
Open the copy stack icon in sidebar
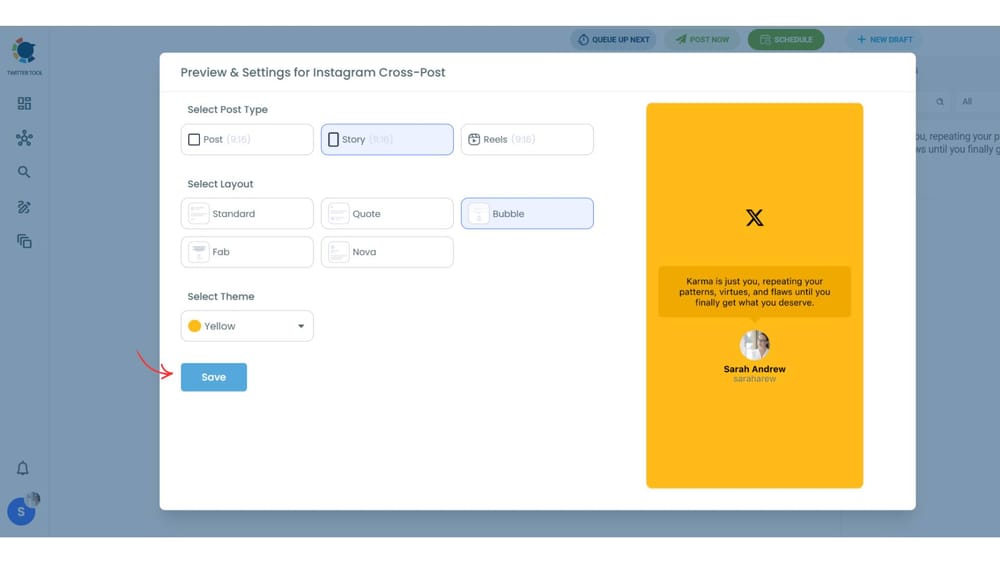coord(24,241)
